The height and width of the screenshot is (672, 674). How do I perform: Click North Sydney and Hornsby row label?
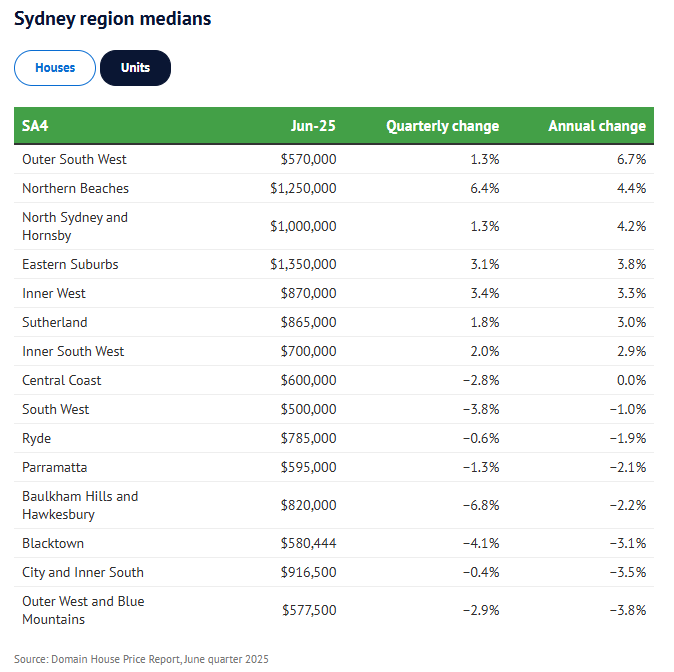(75, 226)
